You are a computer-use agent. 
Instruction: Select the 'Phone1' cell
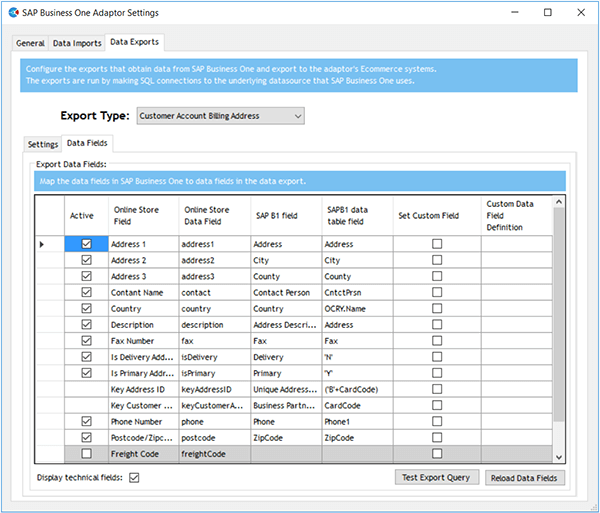pos(357,422)
